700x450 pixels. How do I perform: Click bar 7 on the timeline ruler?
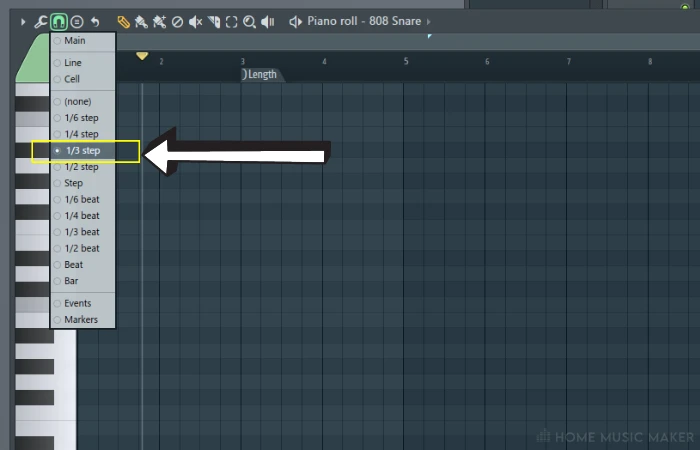tap(569, 62)
